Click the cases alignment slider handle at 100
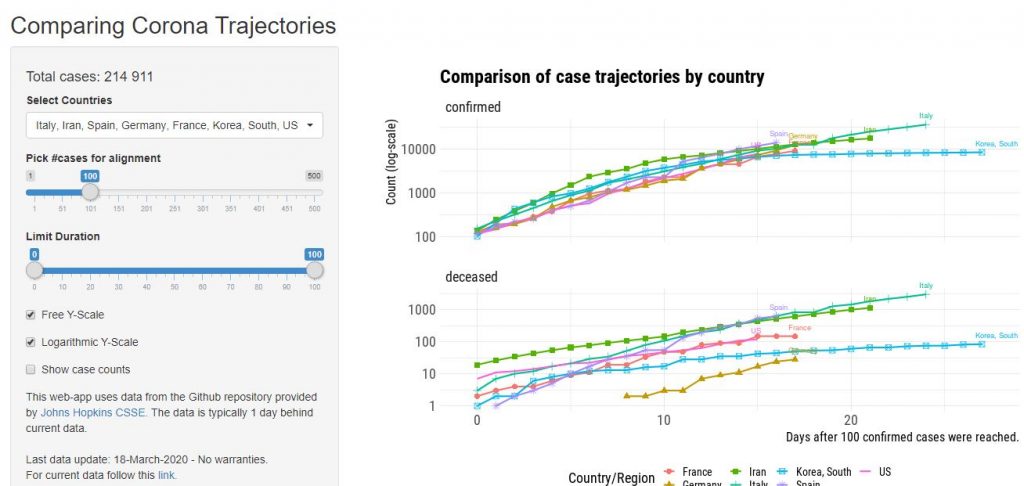The width and height of the screenshot is (1024, 486). [90, 191]
